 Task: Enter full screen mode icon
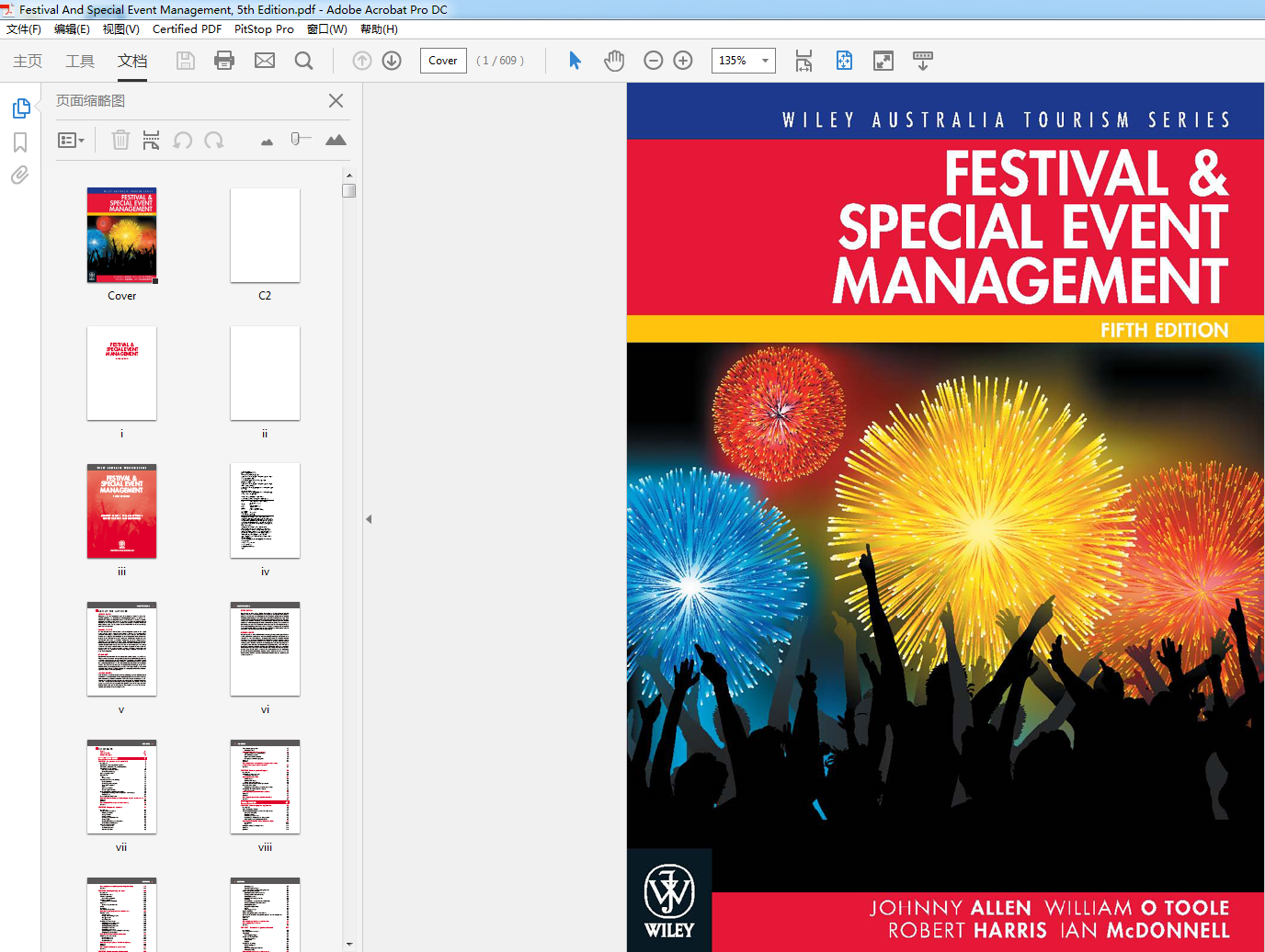coord(883,61)
